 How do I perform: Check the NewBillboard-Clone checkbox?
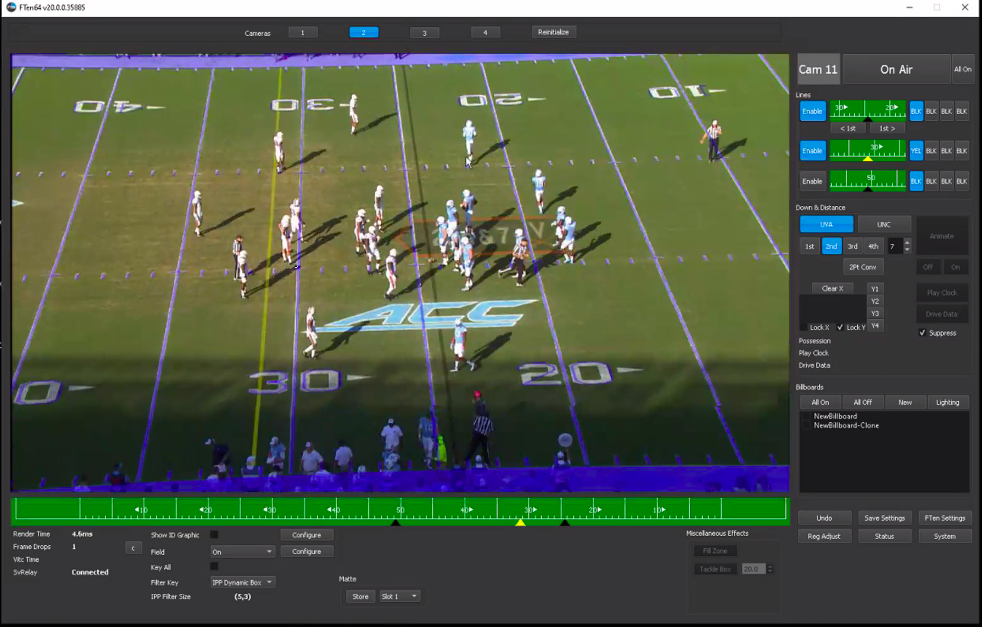[x=807, y=425]
